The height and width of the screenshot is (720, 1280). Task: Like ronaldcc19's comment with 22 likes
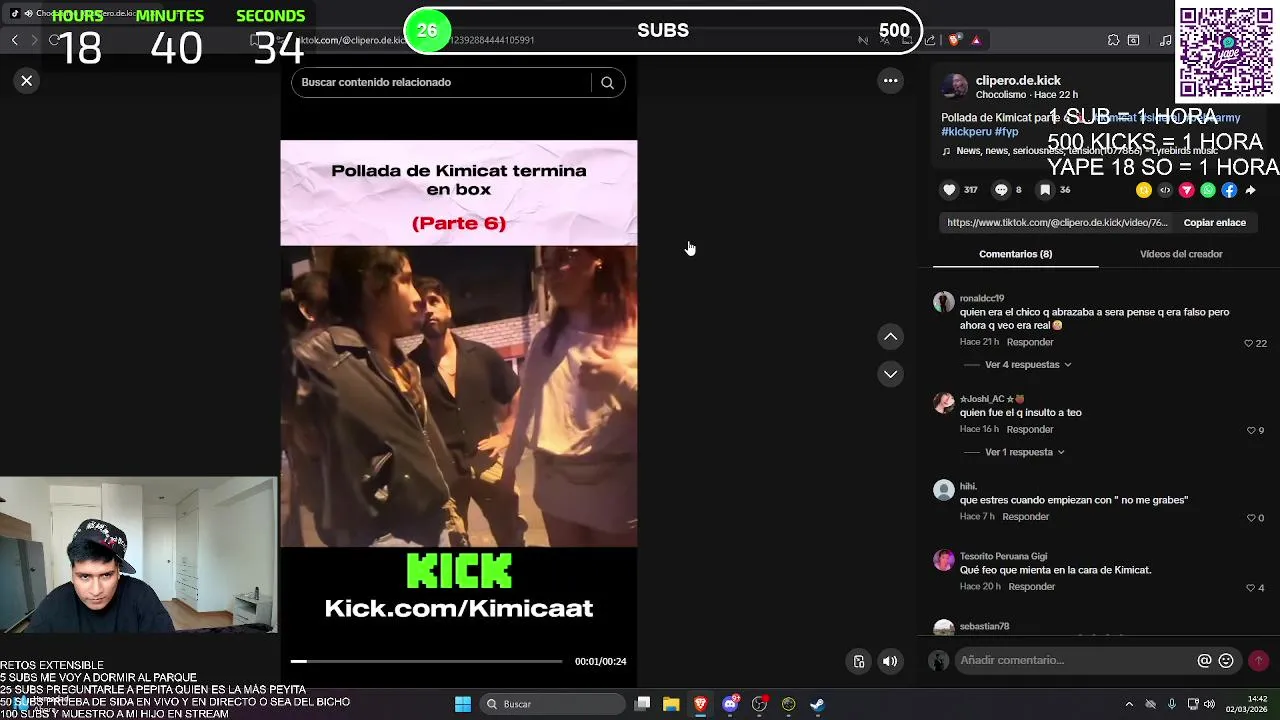tap(1248, 343)
